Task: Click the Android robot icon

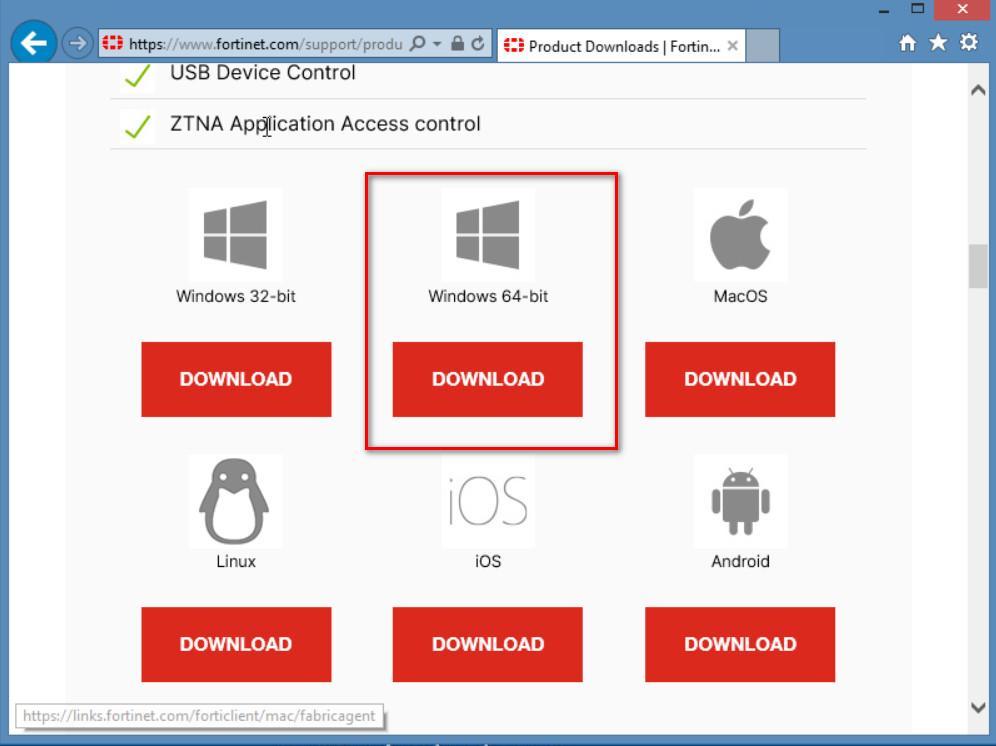Action: pyautogui.click(x=741, y=502)
